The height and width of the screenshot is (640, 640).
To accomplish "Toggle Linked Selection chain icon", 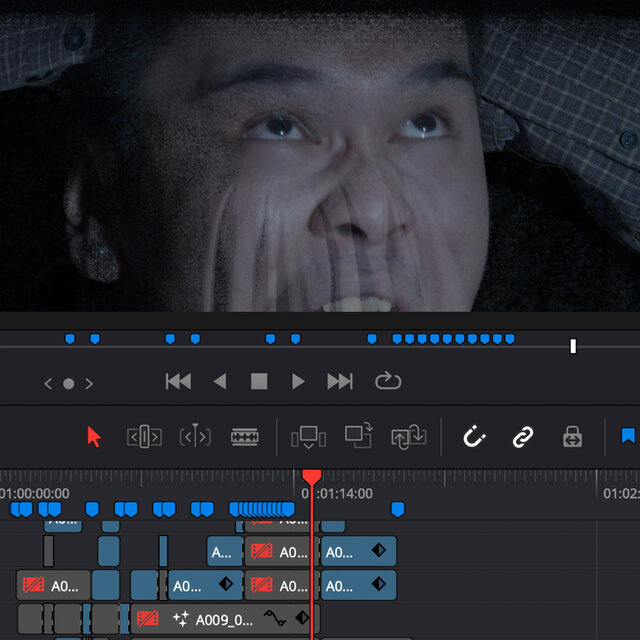I will [523, 437].
